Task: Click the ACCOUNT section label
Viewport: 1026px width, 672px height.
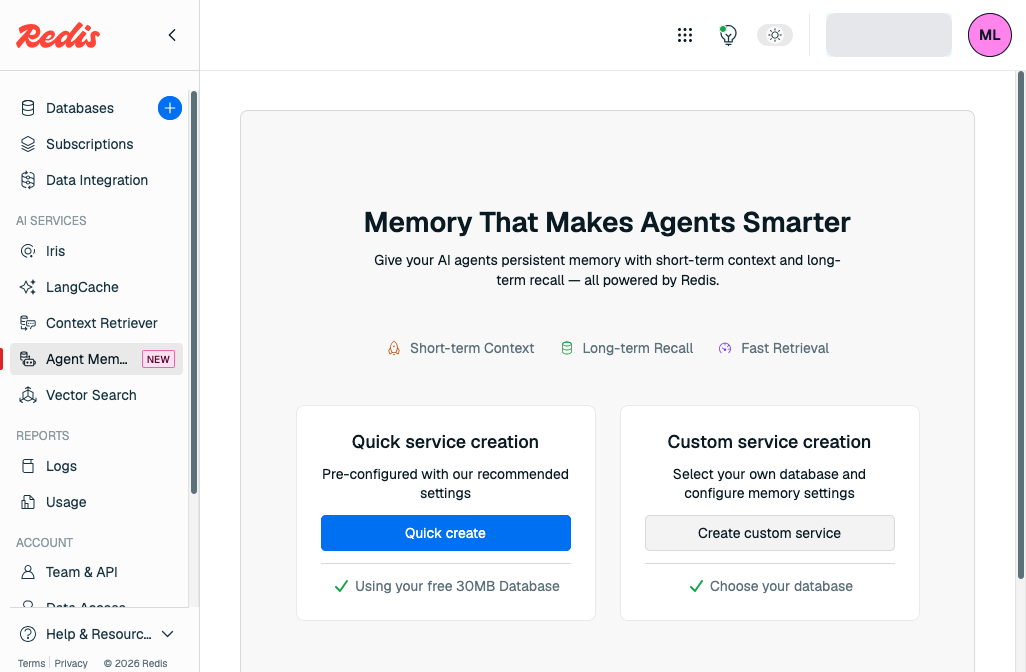Action: click(x=44, y=542)
